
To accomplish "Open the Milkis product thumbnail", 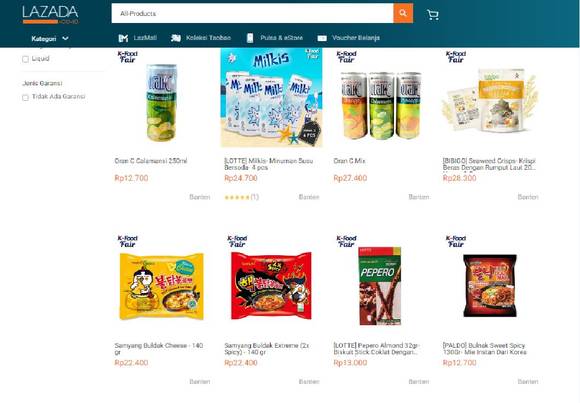I will [271, 98].
